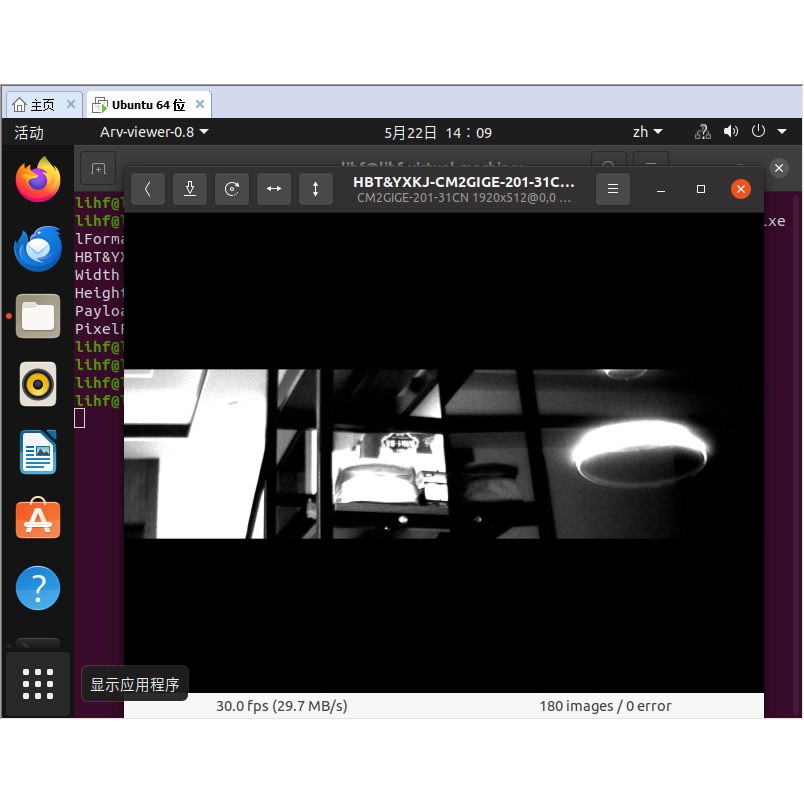Viewport: 804px width, 804px height.
Task: Save snapshot with the download arrow icon
Action: click(190, 189)
